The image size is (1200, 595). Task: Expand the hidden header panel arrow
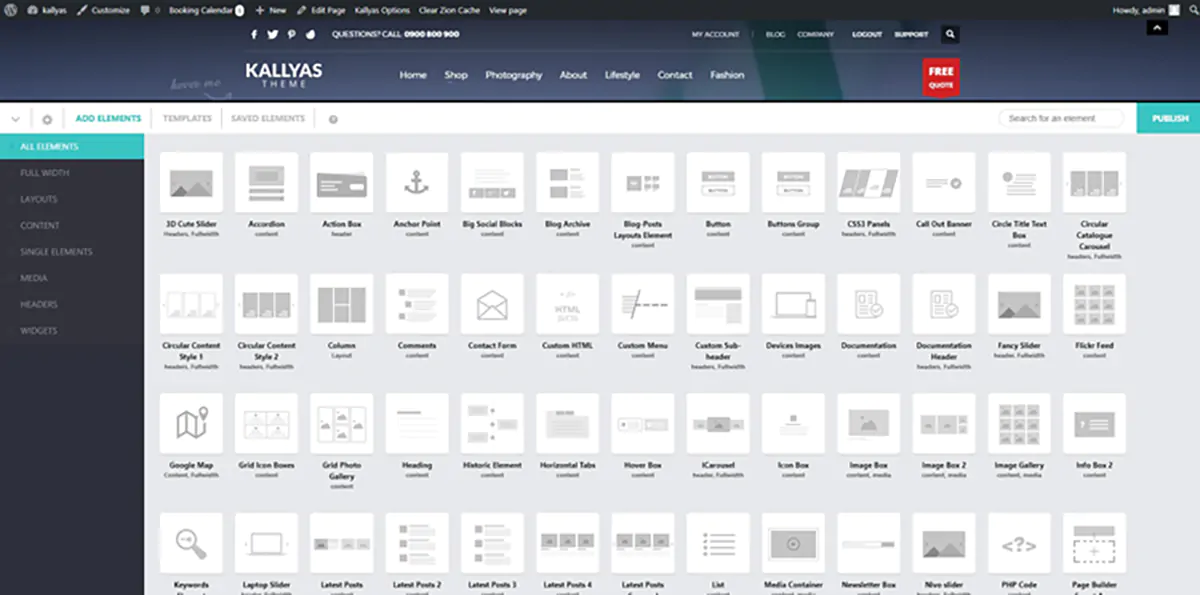click(1156, 28)
